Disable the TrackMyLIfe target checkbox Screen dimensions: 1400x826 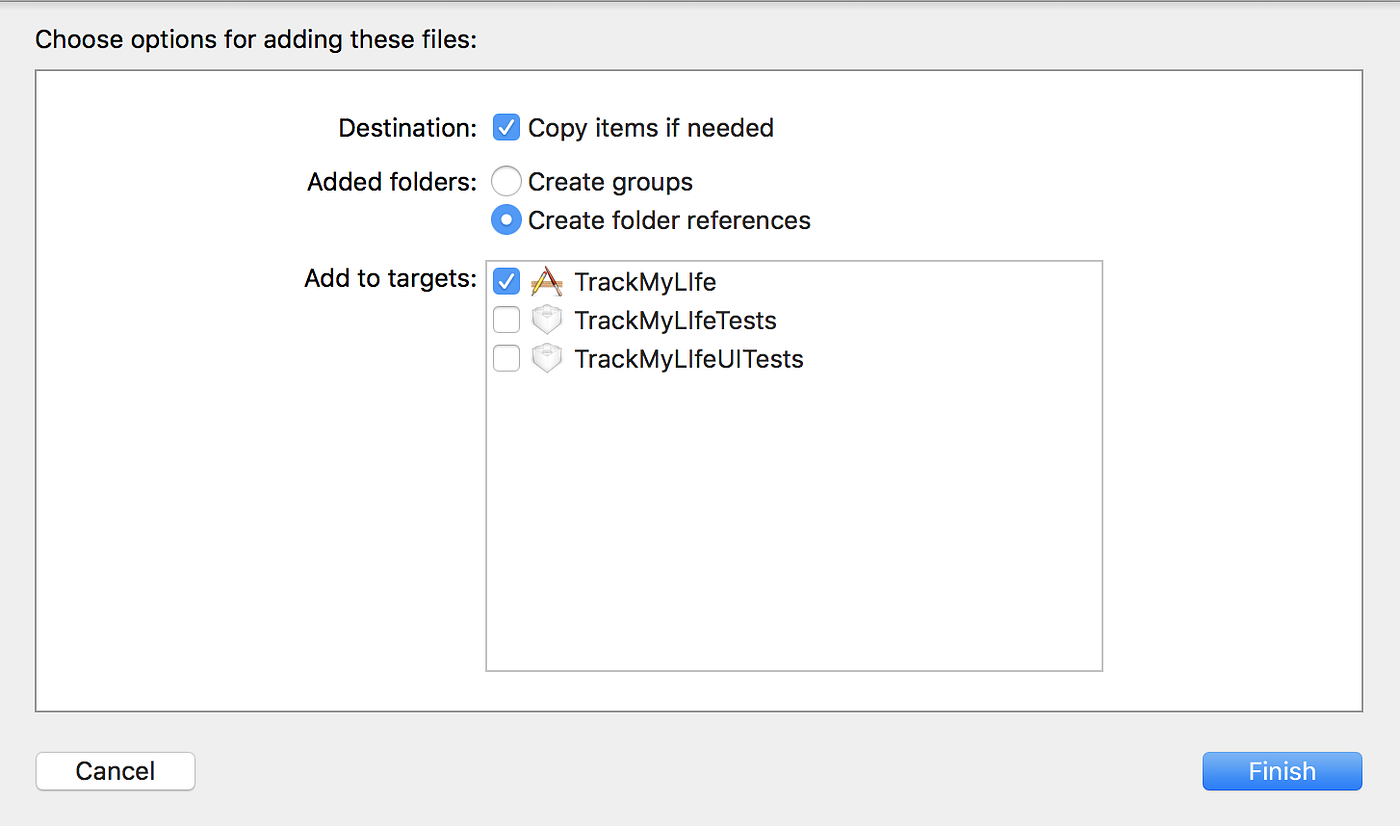506,281
